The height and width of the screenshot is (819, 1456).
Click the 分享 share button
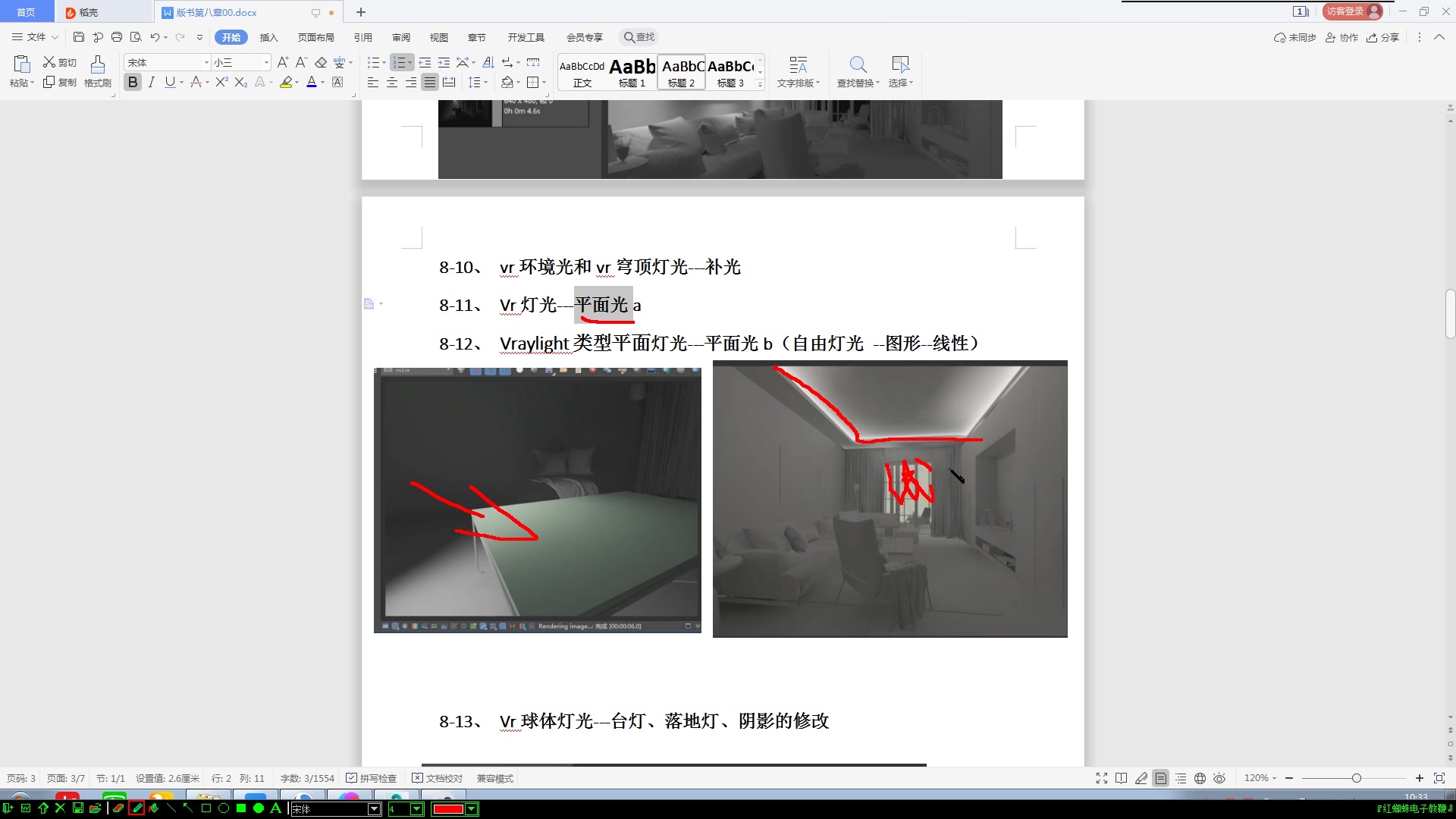click(1382, 37)
